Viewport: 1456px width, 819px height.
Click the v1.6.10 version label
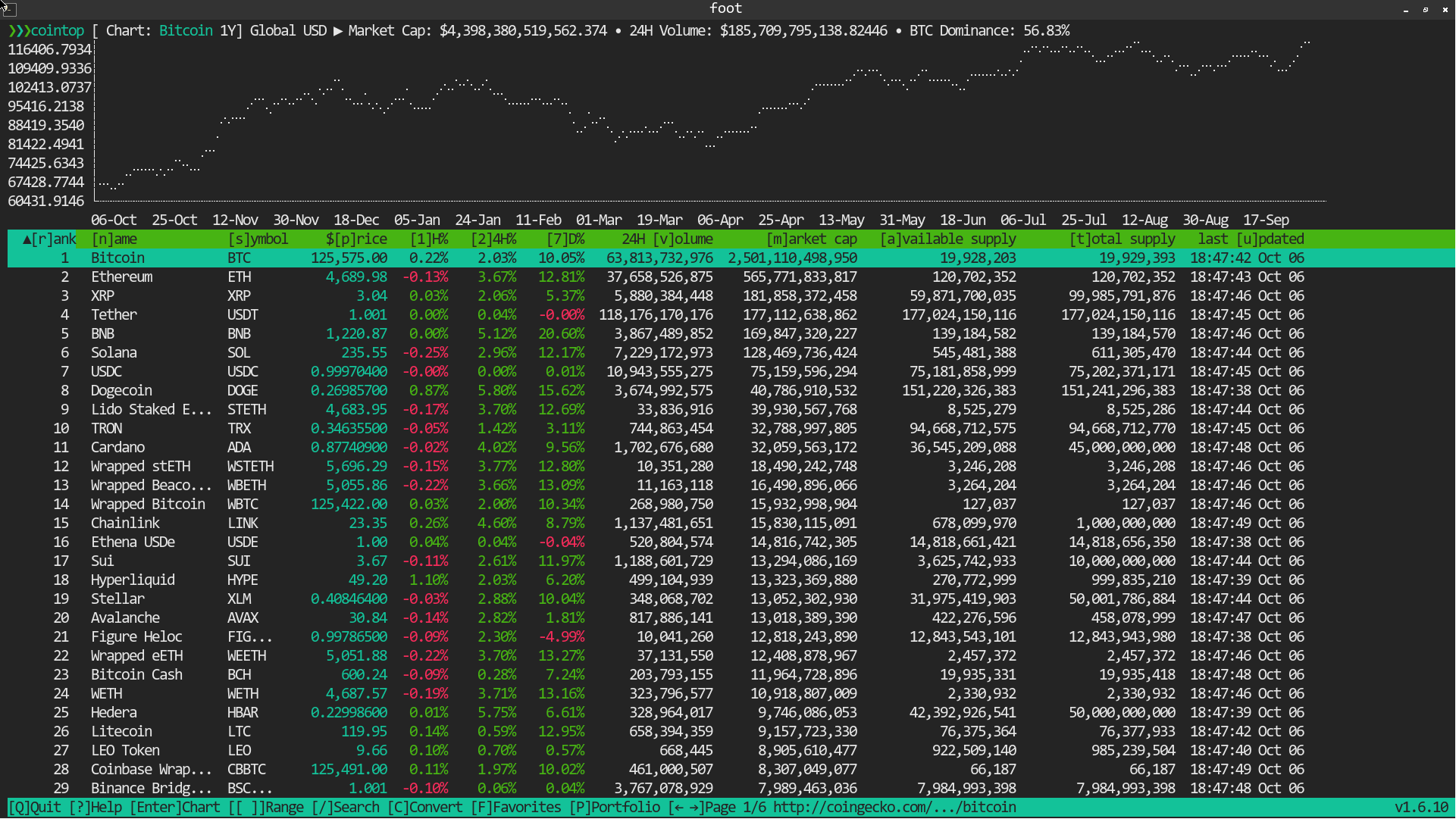point(1421,808)
